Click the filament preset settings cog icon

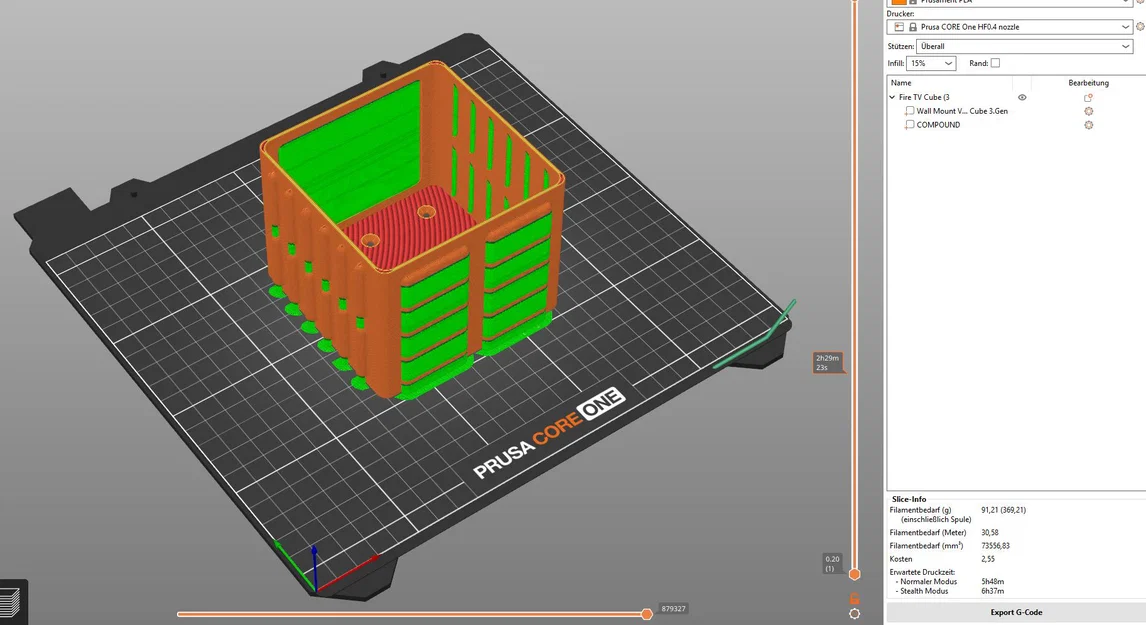pos(1140,2)
